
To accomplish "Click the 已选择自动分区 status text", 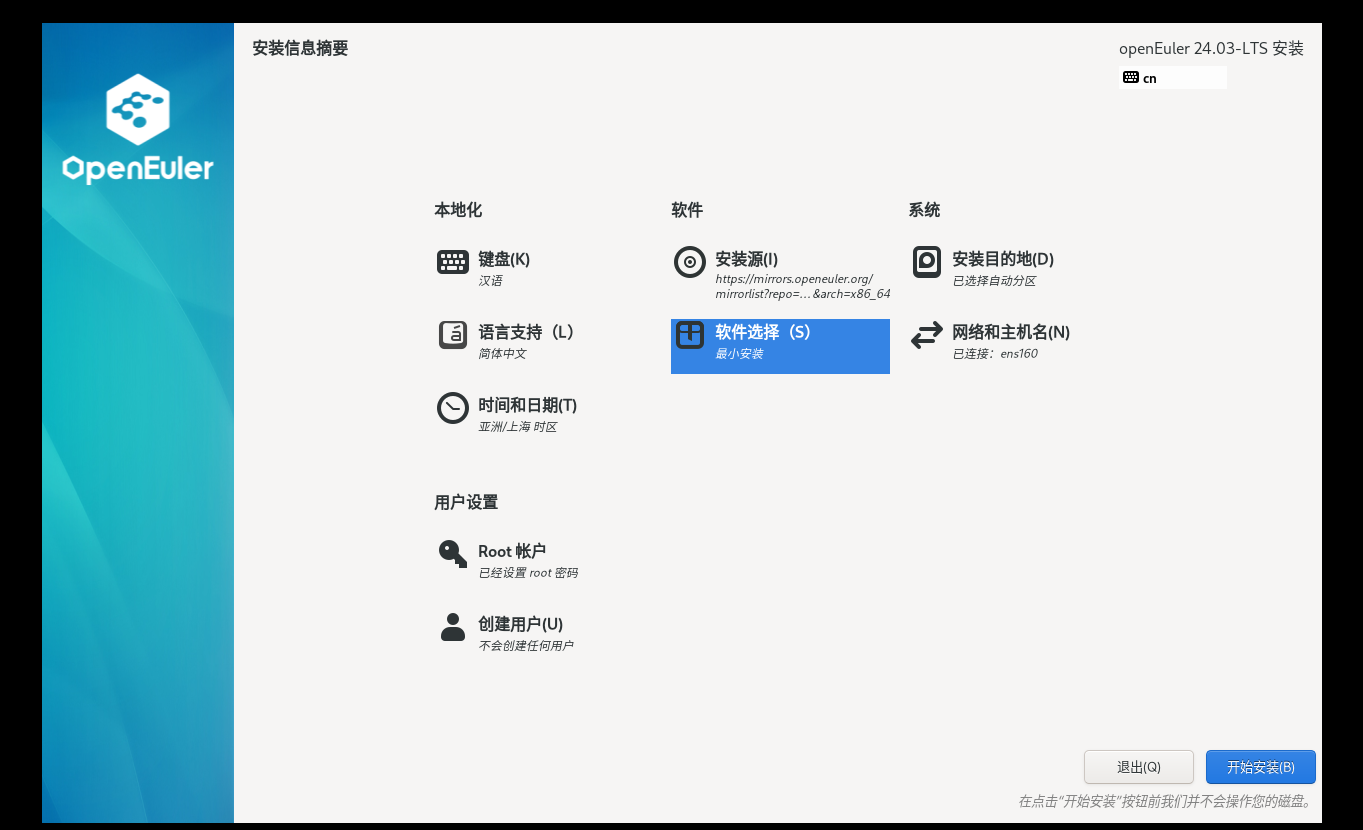I will (994, 281).
